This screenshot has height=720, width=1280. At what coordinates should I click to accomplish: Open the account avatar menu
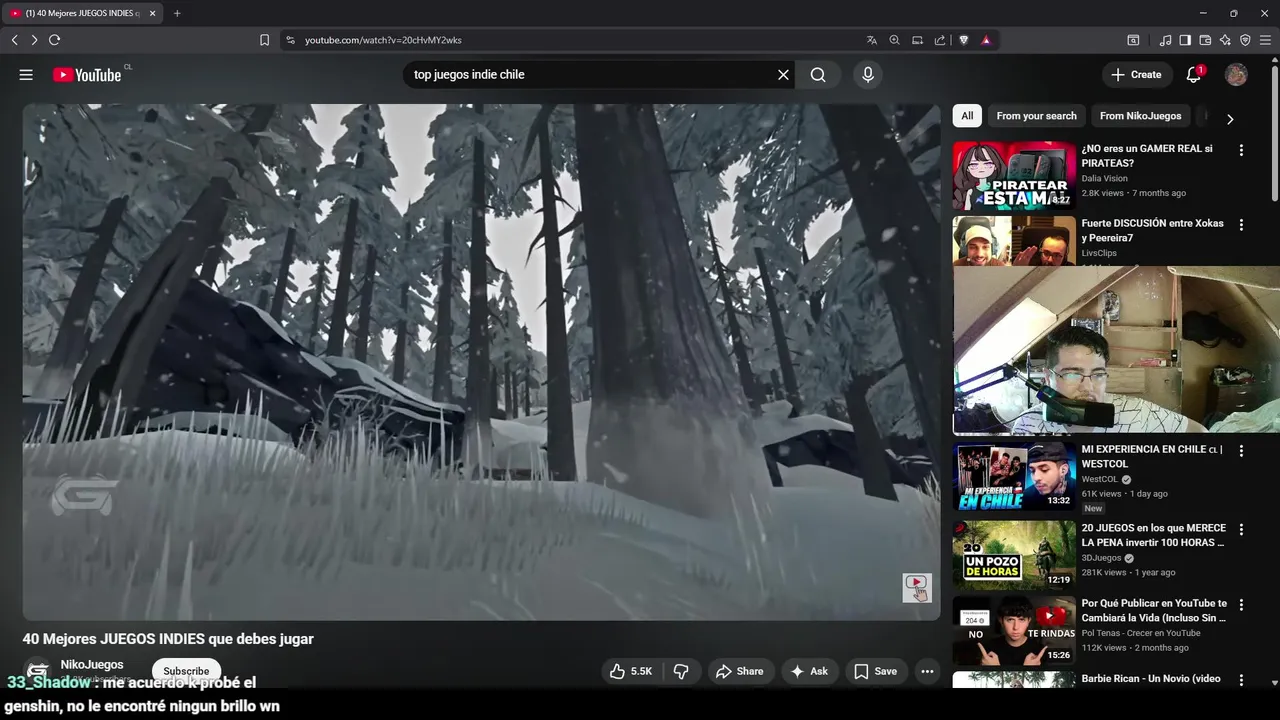point(1236,75)
